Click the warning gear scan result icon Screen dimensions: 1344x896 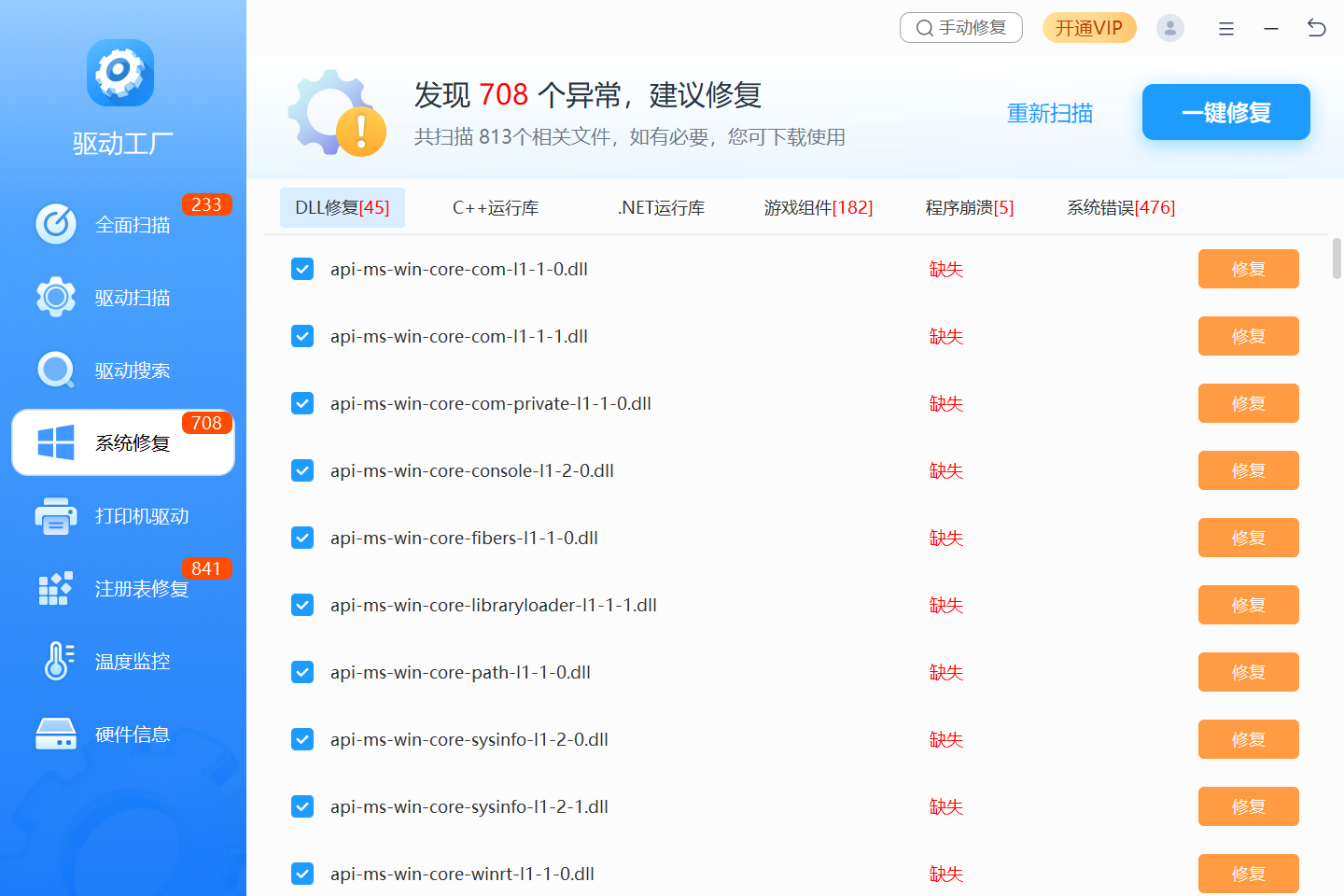337,113
